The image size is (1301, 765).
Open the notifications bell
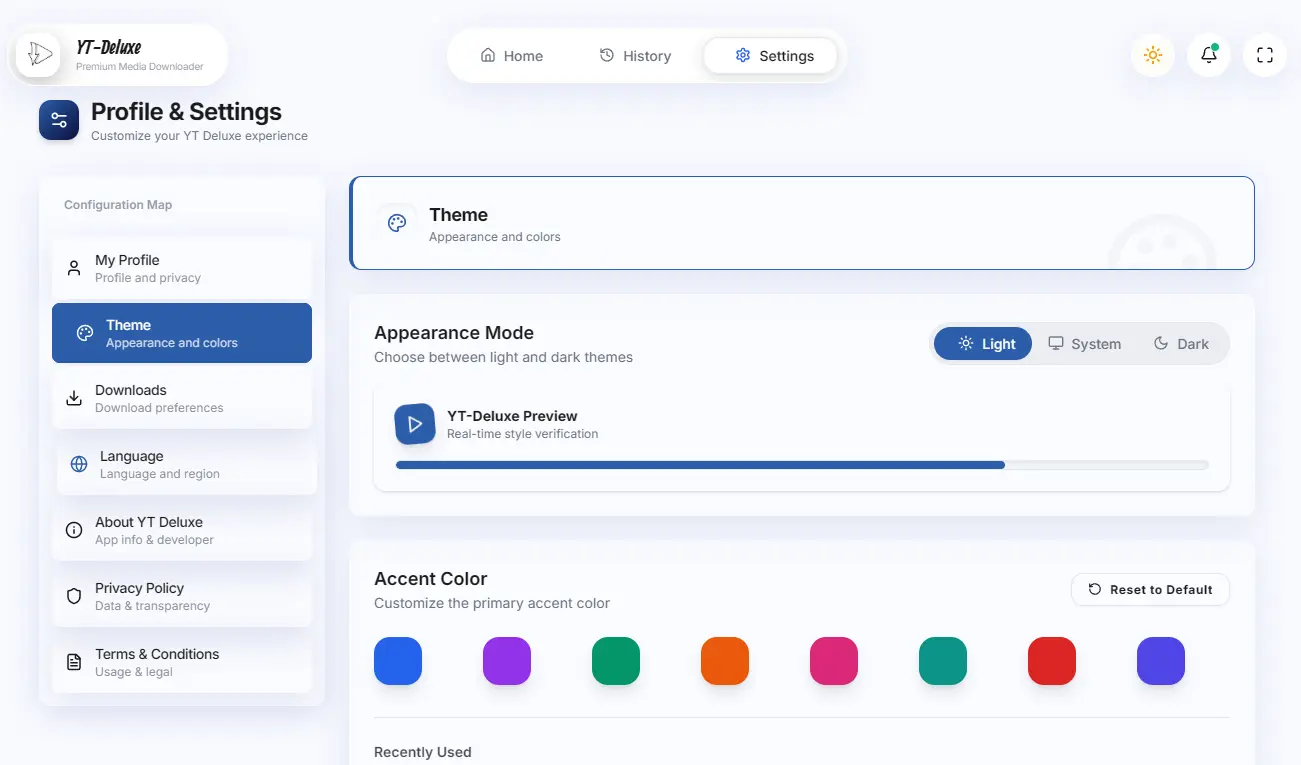[x=1209, y=55]
